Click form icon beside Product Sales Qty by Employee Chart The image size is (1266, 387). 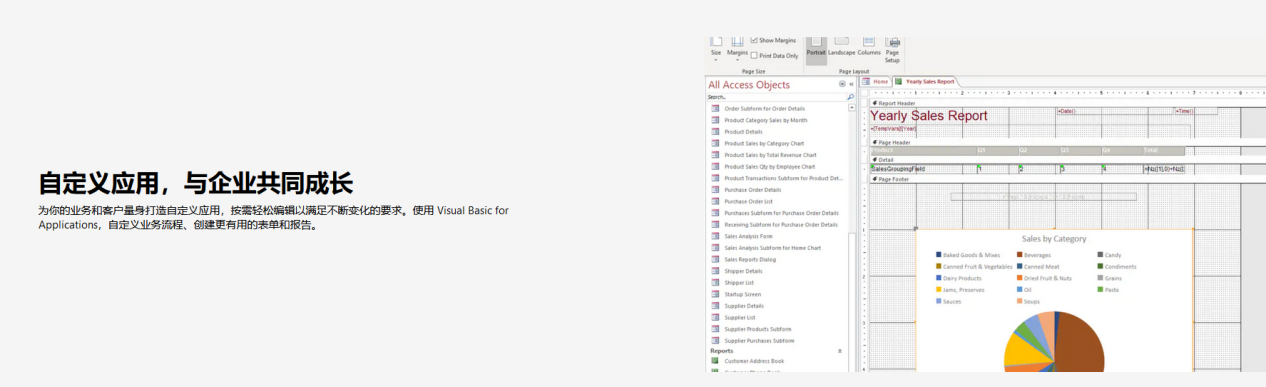[715, 166]
